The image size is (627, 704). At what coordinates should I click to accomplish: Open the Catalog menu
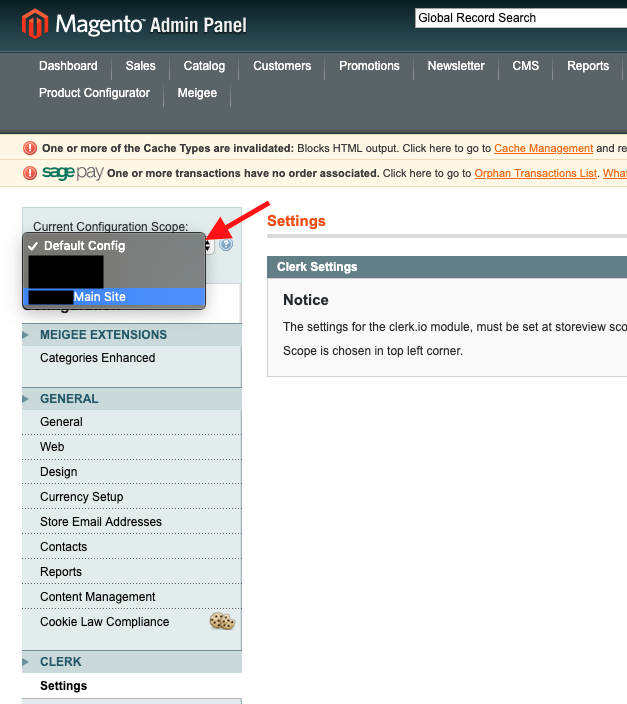click(x=204, y=66)
